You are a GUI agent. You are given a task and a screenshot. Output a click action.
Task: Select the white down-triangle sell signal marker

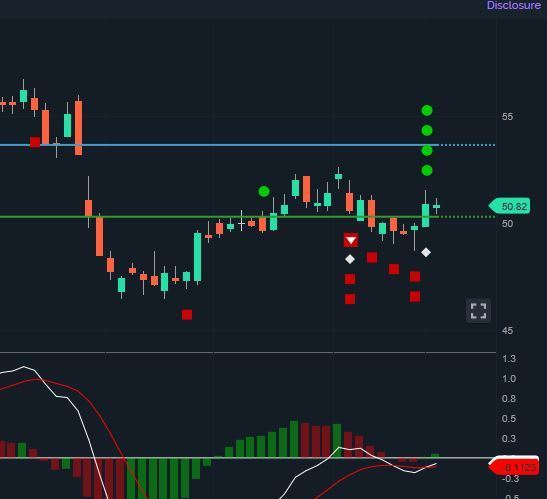click(x=351, y=240)
